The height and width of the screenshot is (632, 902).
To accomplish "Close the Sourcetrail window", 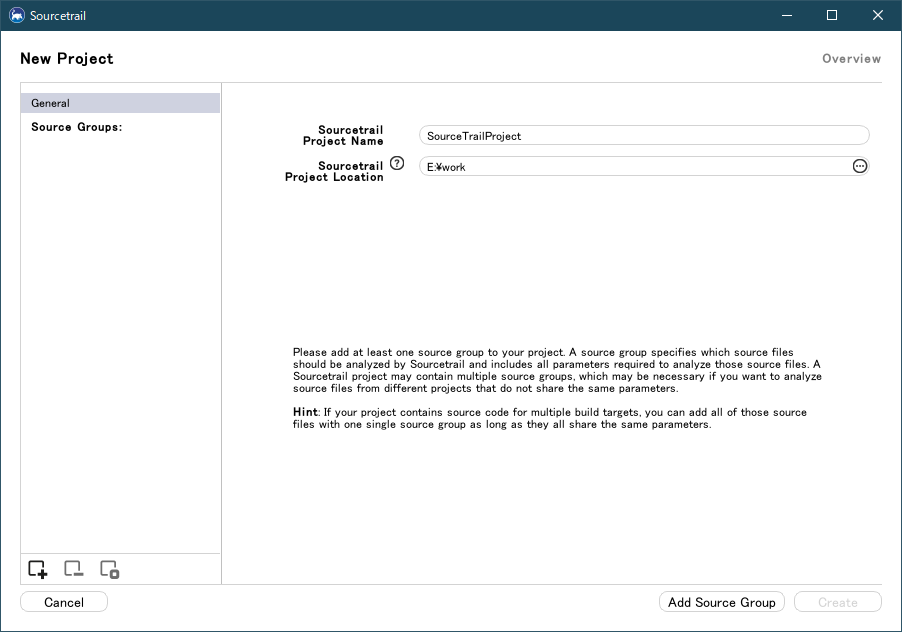I will tap(878, 16).
